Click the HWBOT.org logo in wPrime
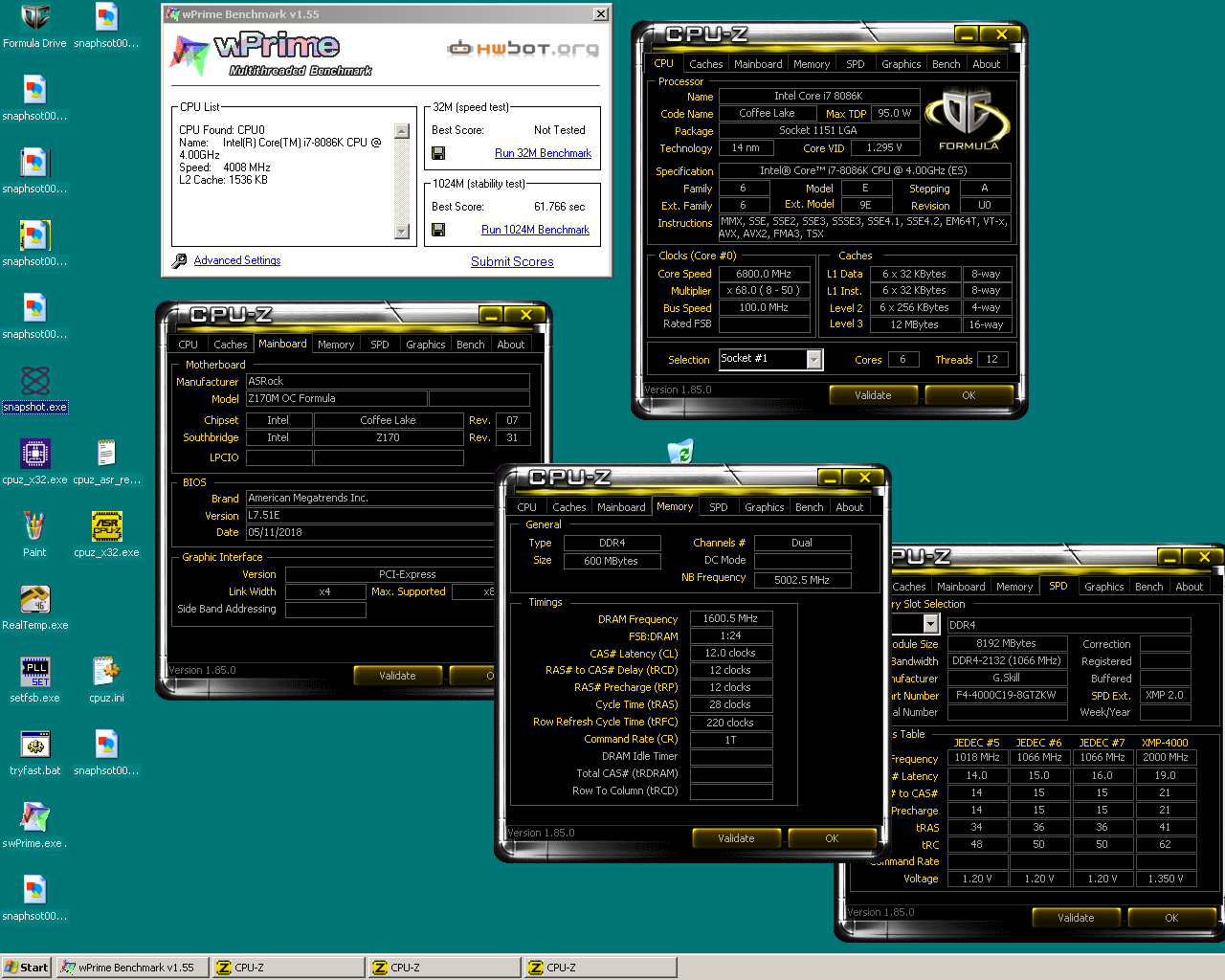 523,49
